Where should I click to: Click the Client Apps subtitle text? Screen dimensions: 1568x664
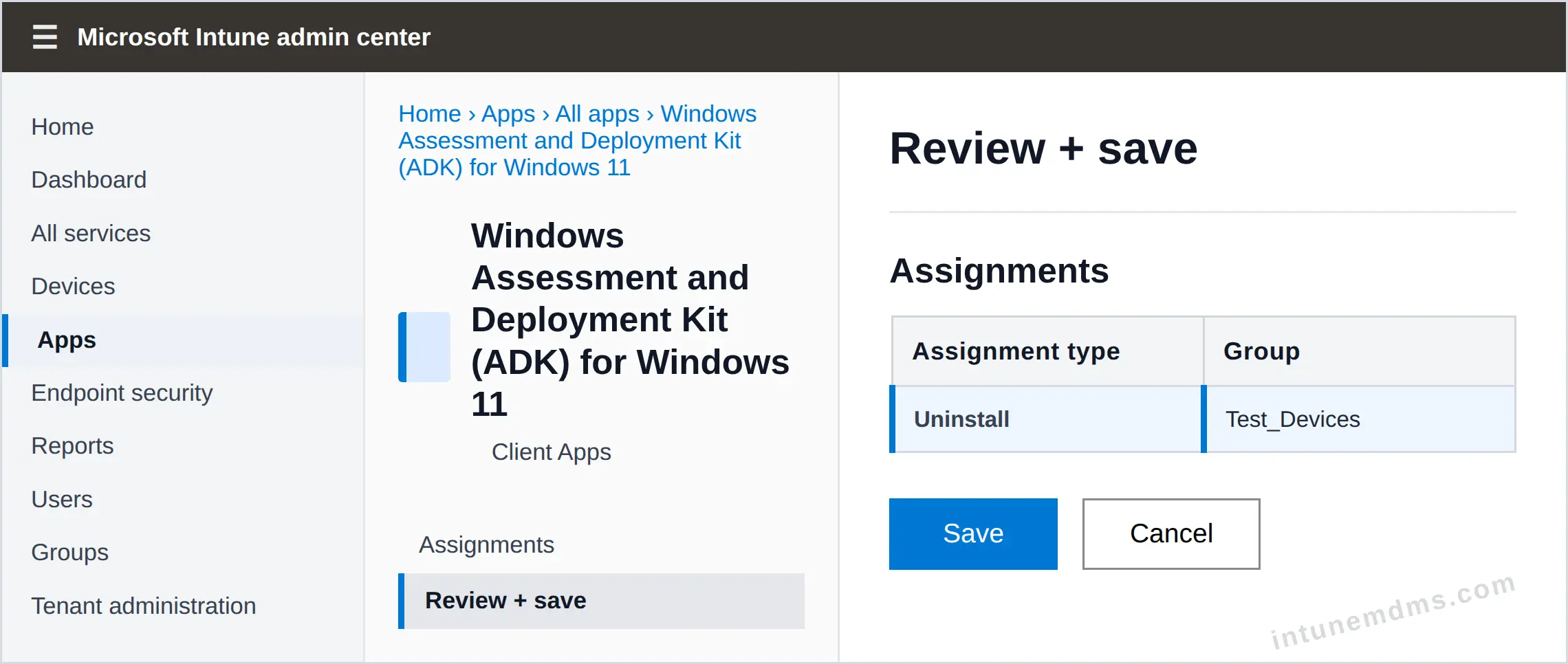(551, 452)
